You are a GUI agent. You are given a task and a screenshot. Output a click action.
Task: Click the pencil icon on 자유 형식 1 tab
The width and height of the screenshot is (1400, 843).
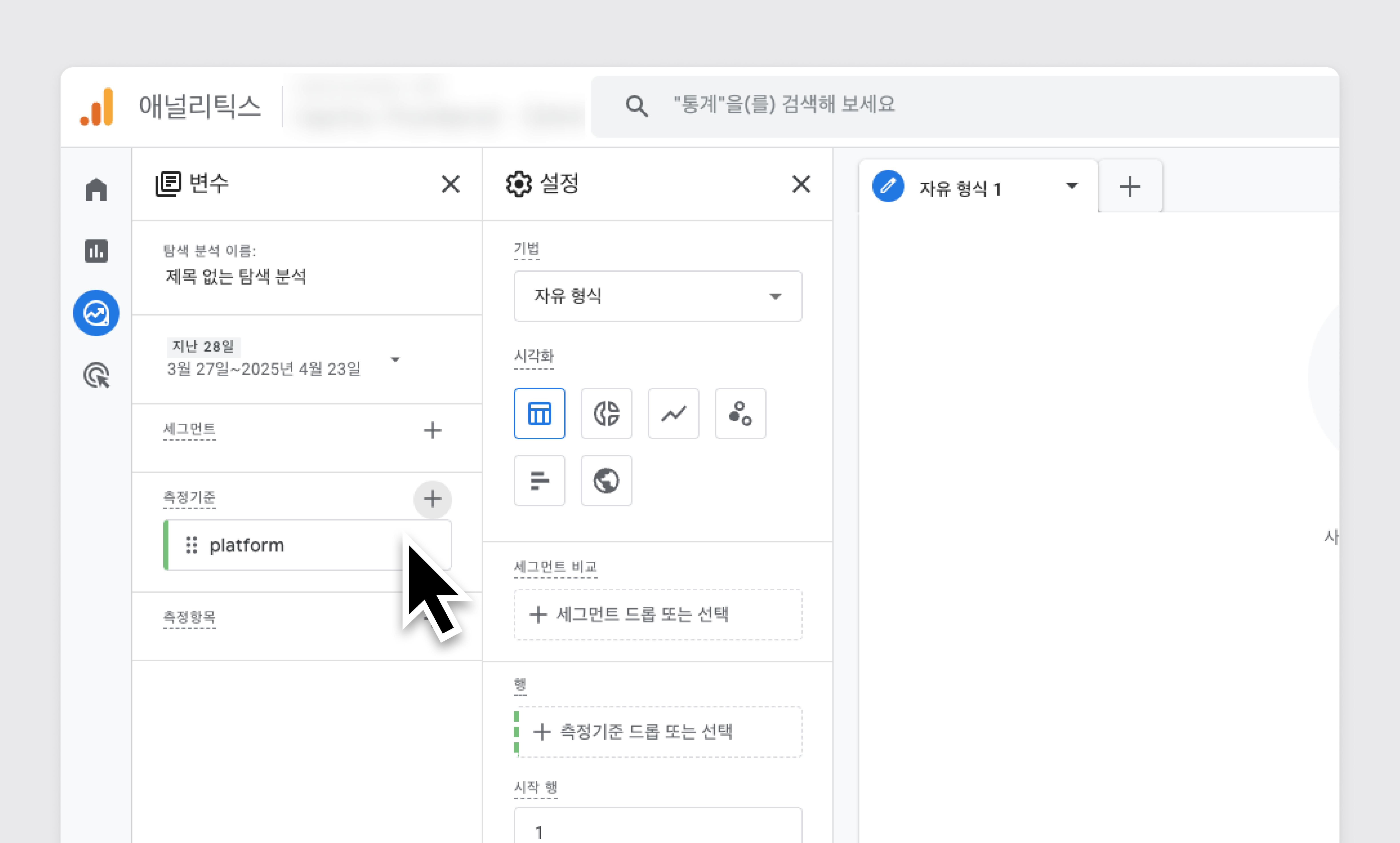click(x=888, y=186)
